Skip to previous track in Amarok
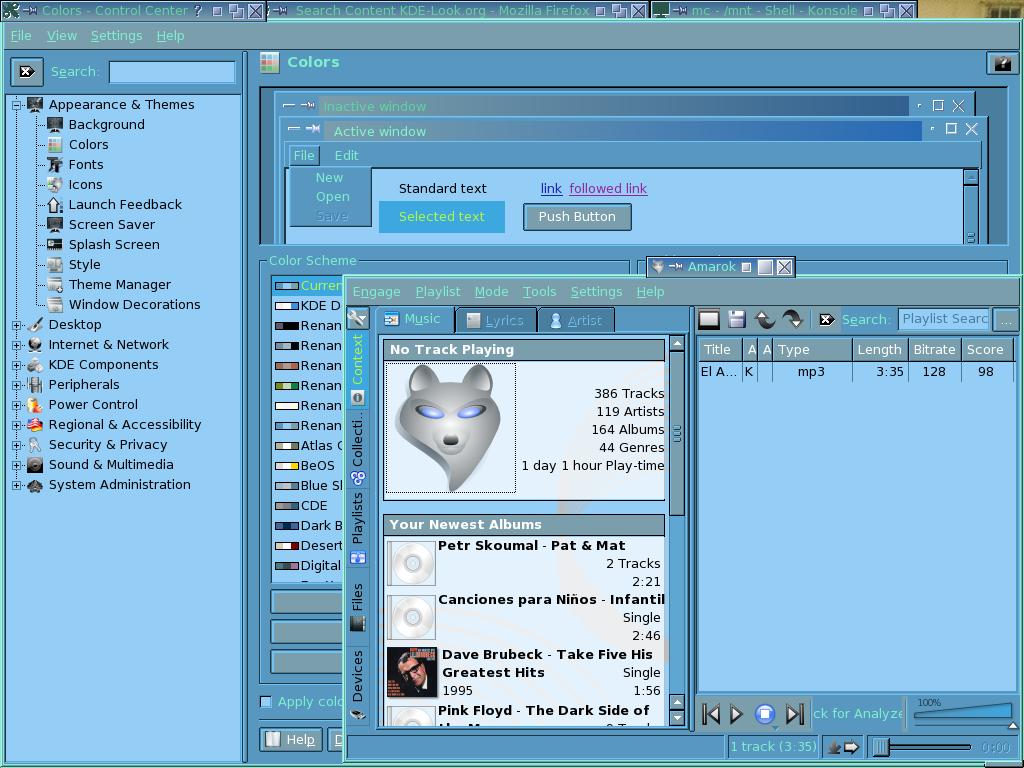This screenshot has height=768, width=1024. (x=711, y=714)
